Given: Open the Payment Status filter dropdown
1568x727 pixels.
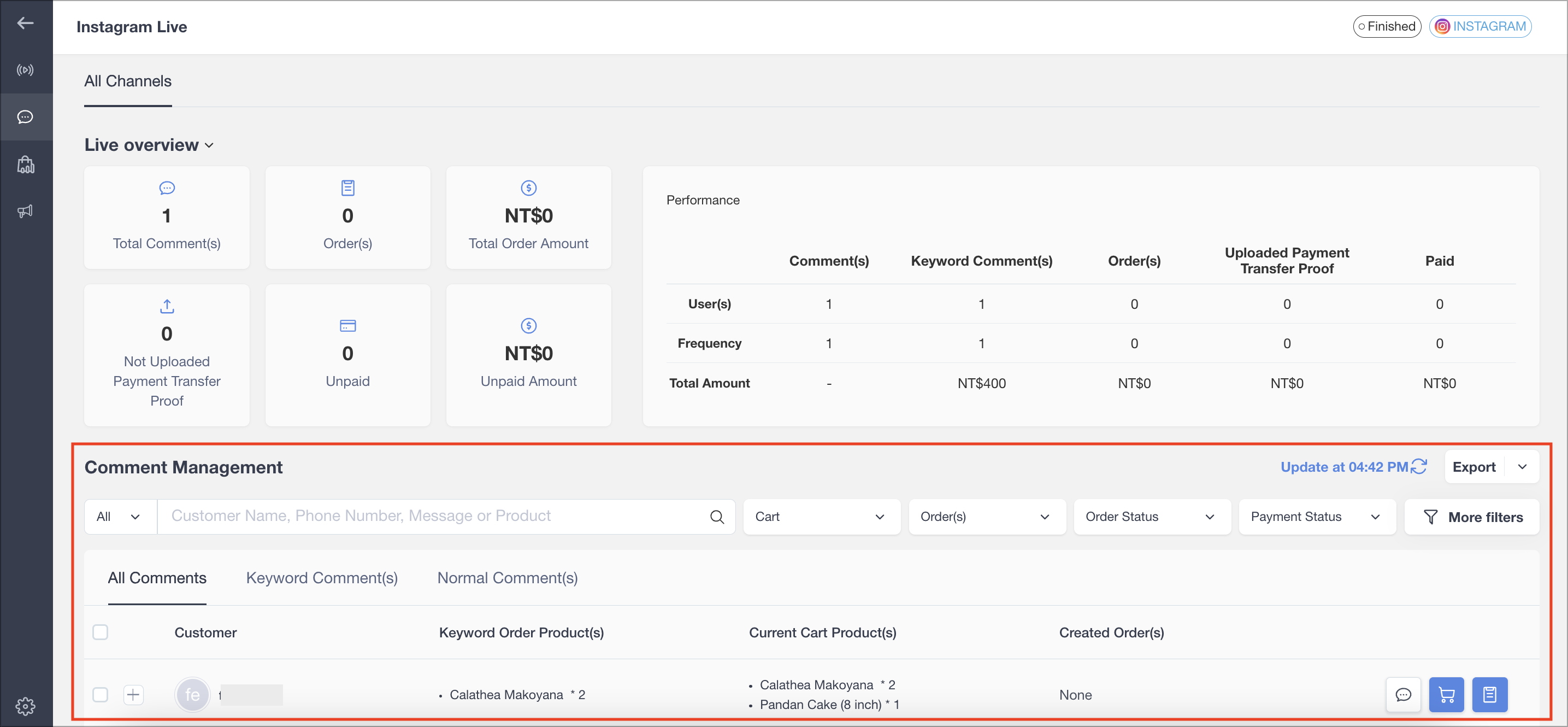Looking at the screenshot, I should 1317,517.
